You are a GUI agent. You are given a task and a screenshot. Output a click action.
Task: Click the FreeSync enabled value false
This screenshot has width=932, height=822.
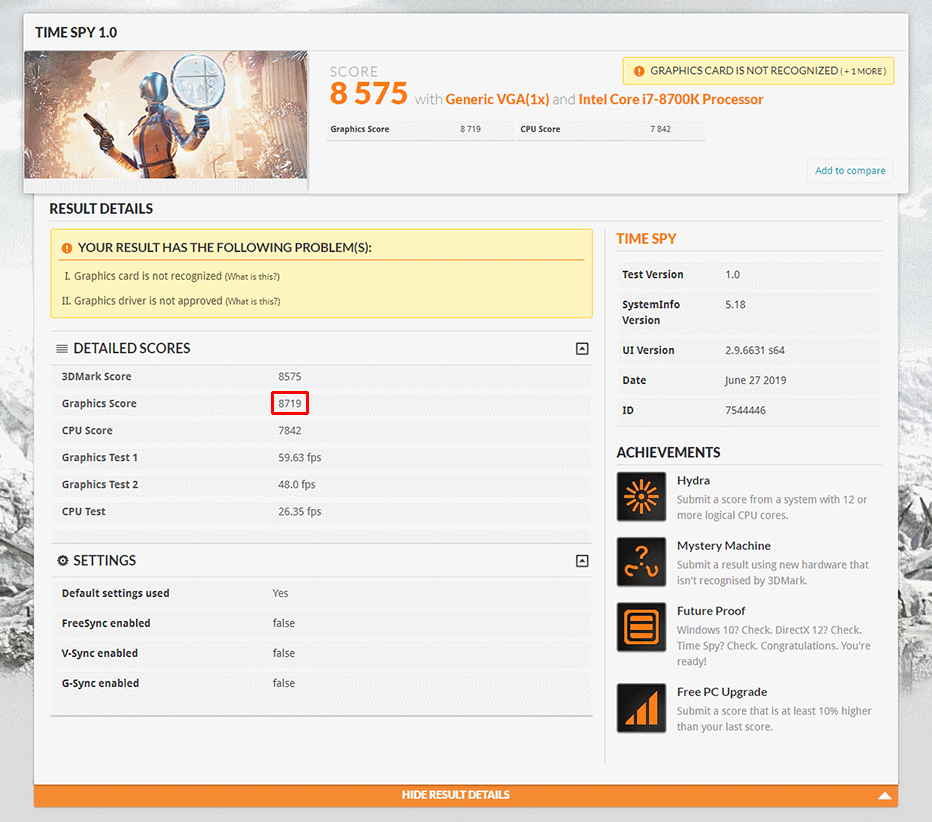tap(284, 623)
